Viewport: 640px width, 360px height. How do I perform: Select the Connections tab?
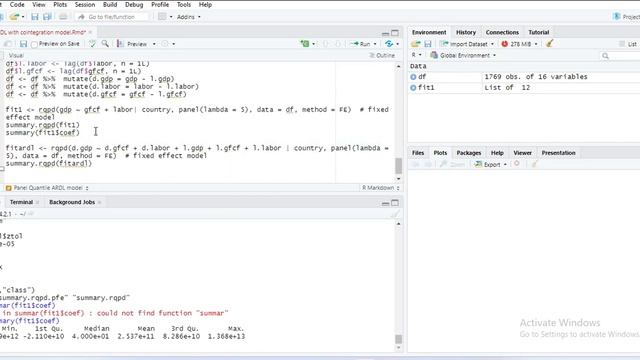point(502,32)
